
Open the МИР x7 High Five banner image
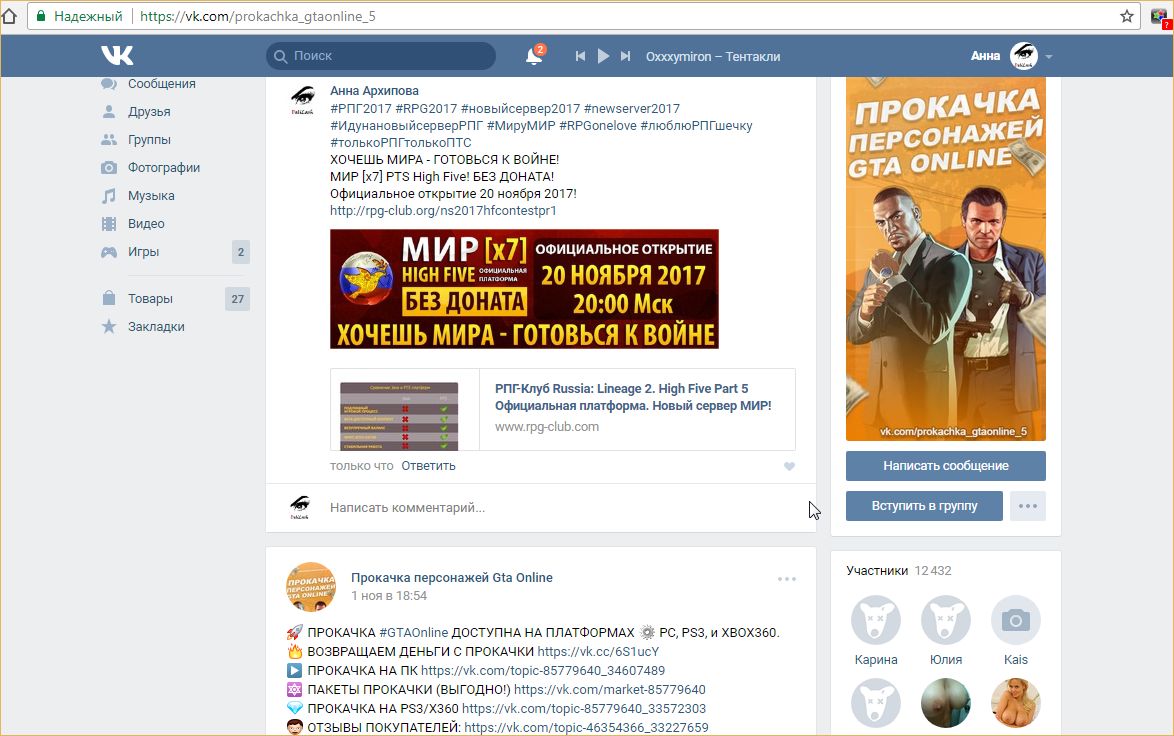[524, 289]
